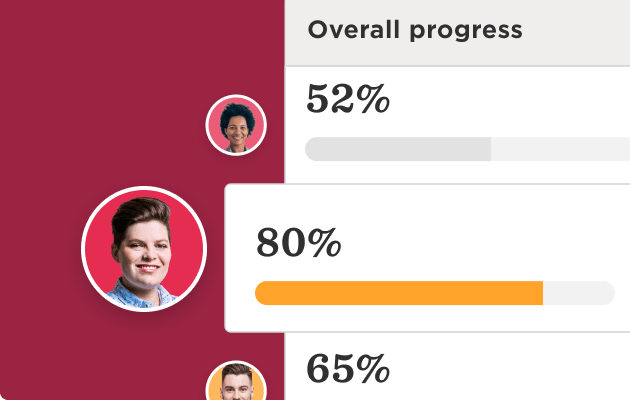Image resolution: width=630 pixels, height=400 pixels.
Task: Click empty white space right of the 52% value
Action: pyautogui.click(x=500, y=99)
